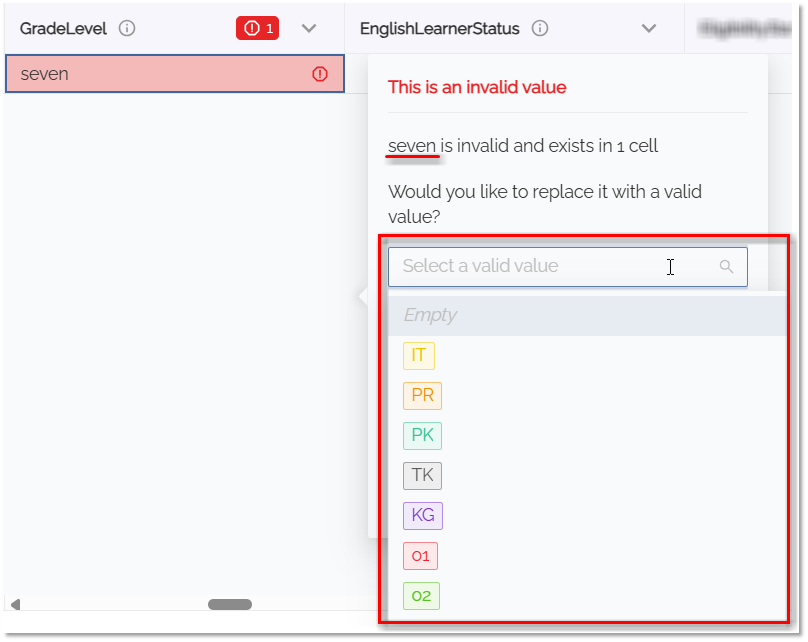The width and height of the screenshot is (808, 642).
Task: Click the red error count badge on GradeLevel
Action: click(x=257, y=28)
